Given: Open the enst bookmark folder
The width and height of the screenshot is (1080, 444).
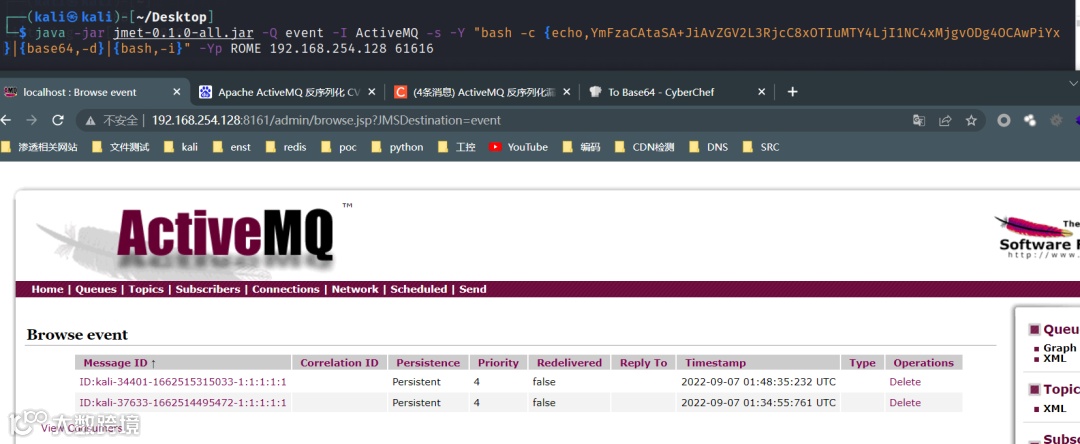Looking at the screenshot, I should pyautogui.click(x=231, y=147).
